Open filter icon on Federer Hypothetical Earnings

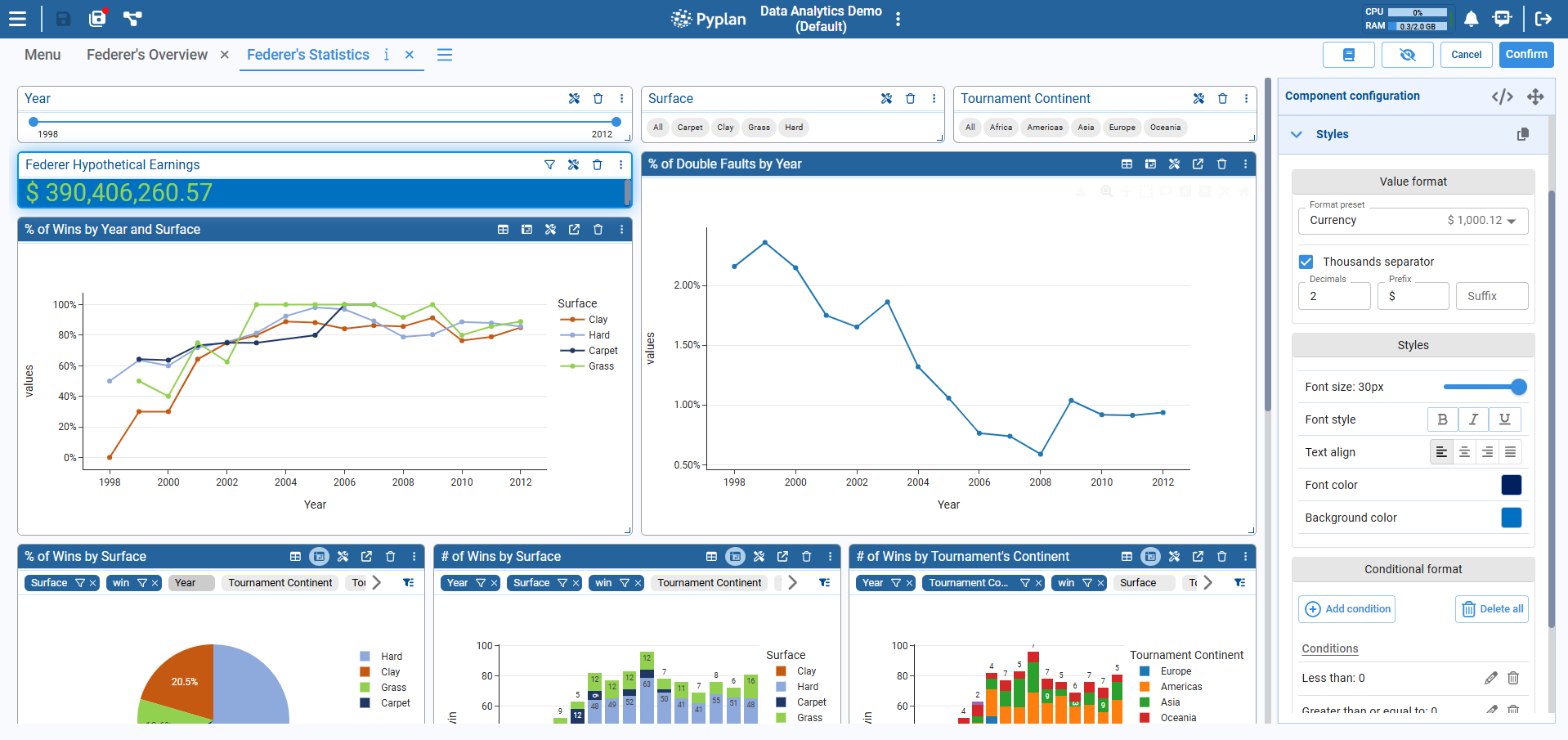(x=549, y=165)
